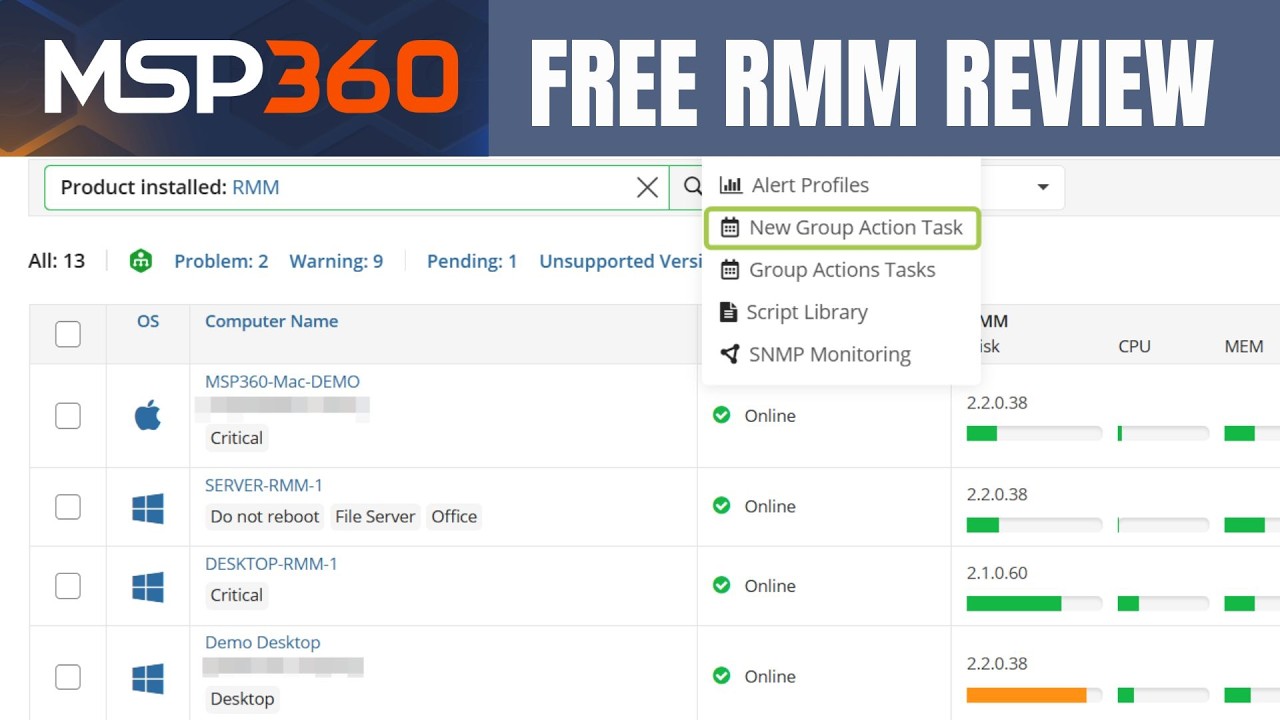Click the disk usage bar for MSP360-Mac-DEMO
This screenshot has height=720, width=1280.
[1034, 433]
